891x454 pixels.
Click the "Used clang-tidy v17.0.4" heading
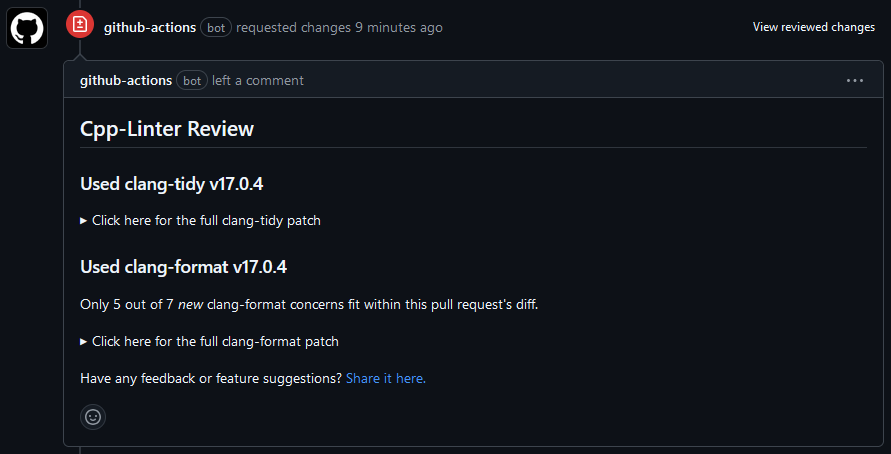[x=178, y=183]
